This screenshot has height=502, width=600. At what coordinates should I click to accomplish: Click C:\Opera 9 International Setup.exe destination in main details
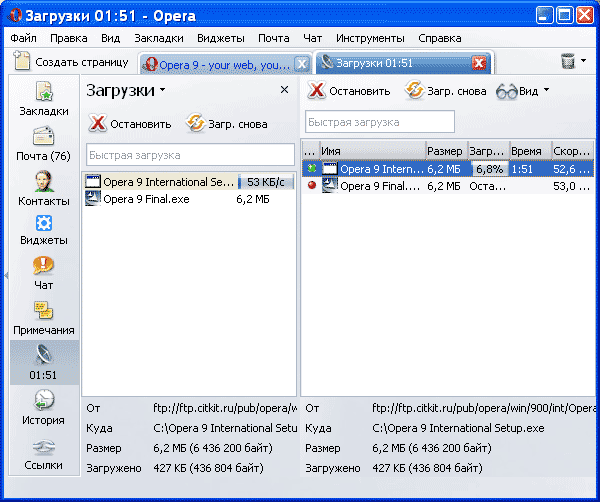coord(458,428)
